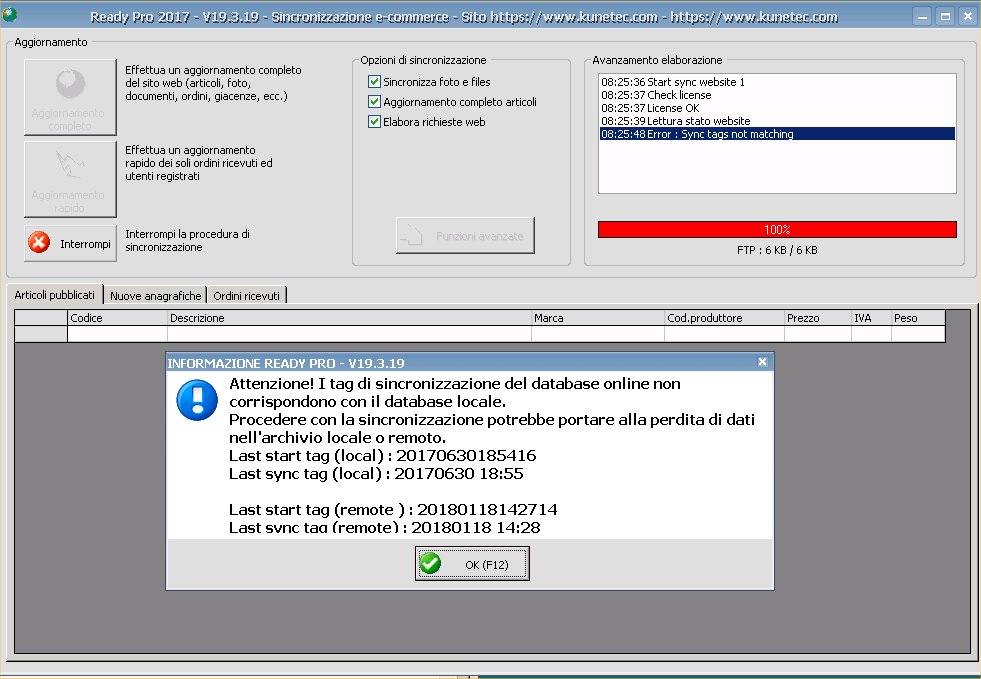Screen dimensions: 981x679
Task: Select log entry Error: Sync tags not matching
Action: (x=777, y=134)
